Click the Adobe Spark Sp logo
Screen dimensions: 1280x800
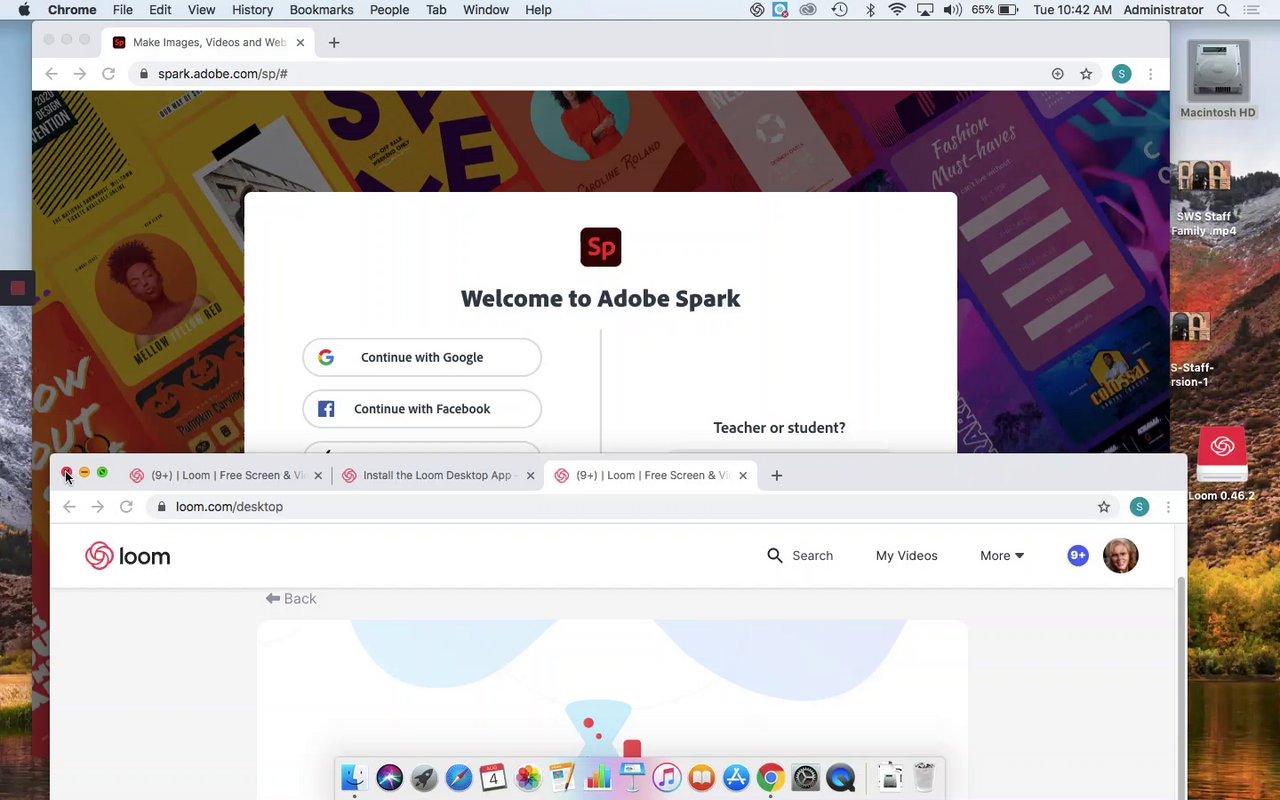(x=601, y=247)
